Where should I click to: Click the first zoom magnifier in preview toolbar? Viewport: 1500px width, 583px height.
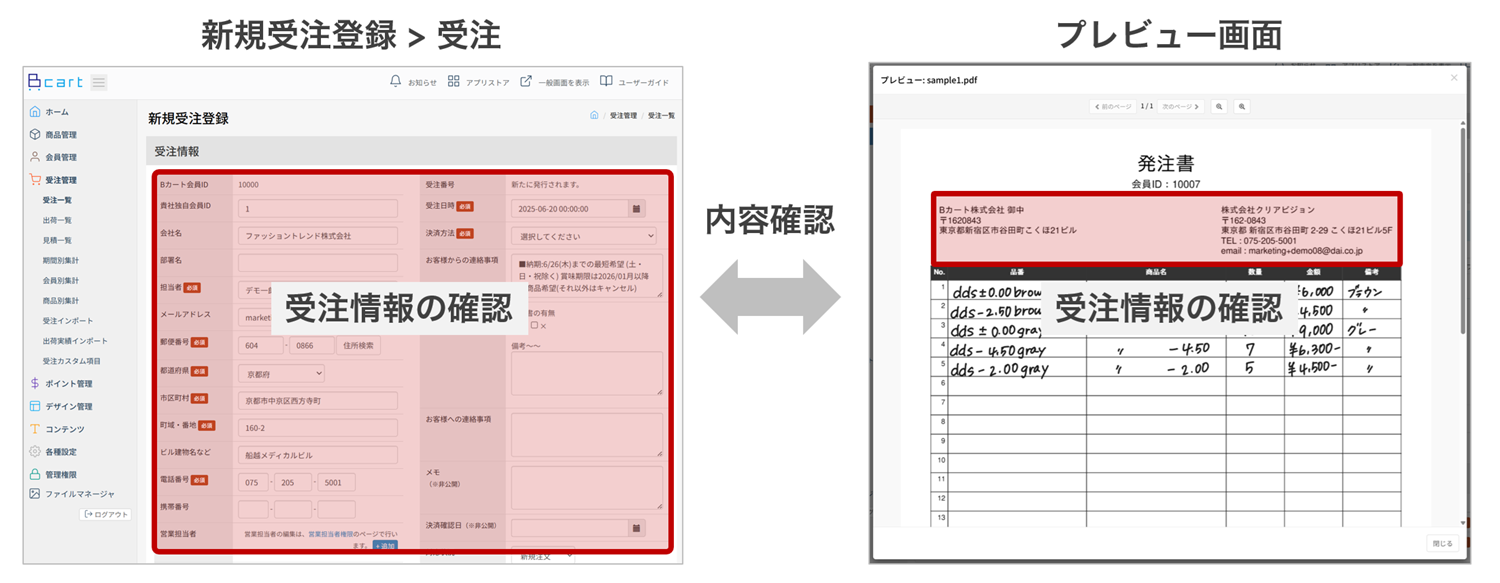pos(1220,106)
